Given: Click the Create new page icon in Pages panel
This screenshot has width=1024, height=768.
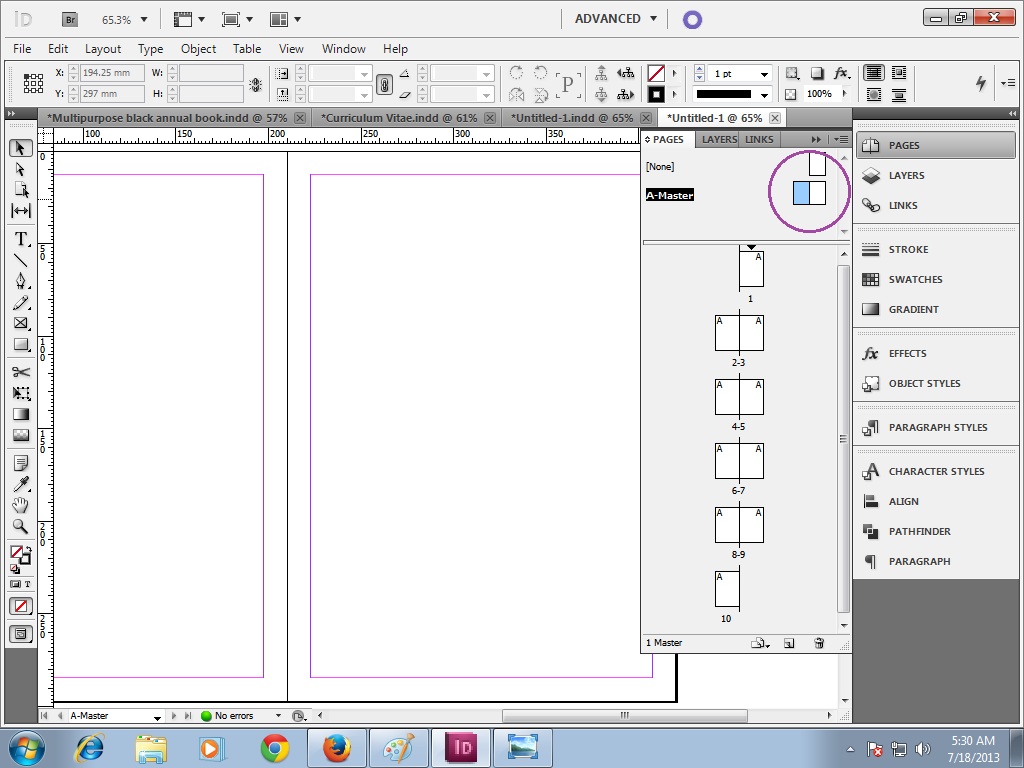Looking at the screenshot, I should [x=789, y=643].
